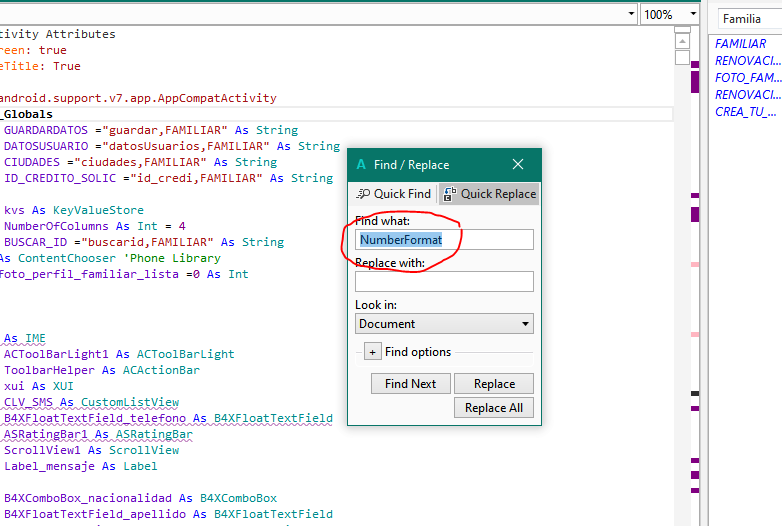Click the Find Next button

pos(410,383)
